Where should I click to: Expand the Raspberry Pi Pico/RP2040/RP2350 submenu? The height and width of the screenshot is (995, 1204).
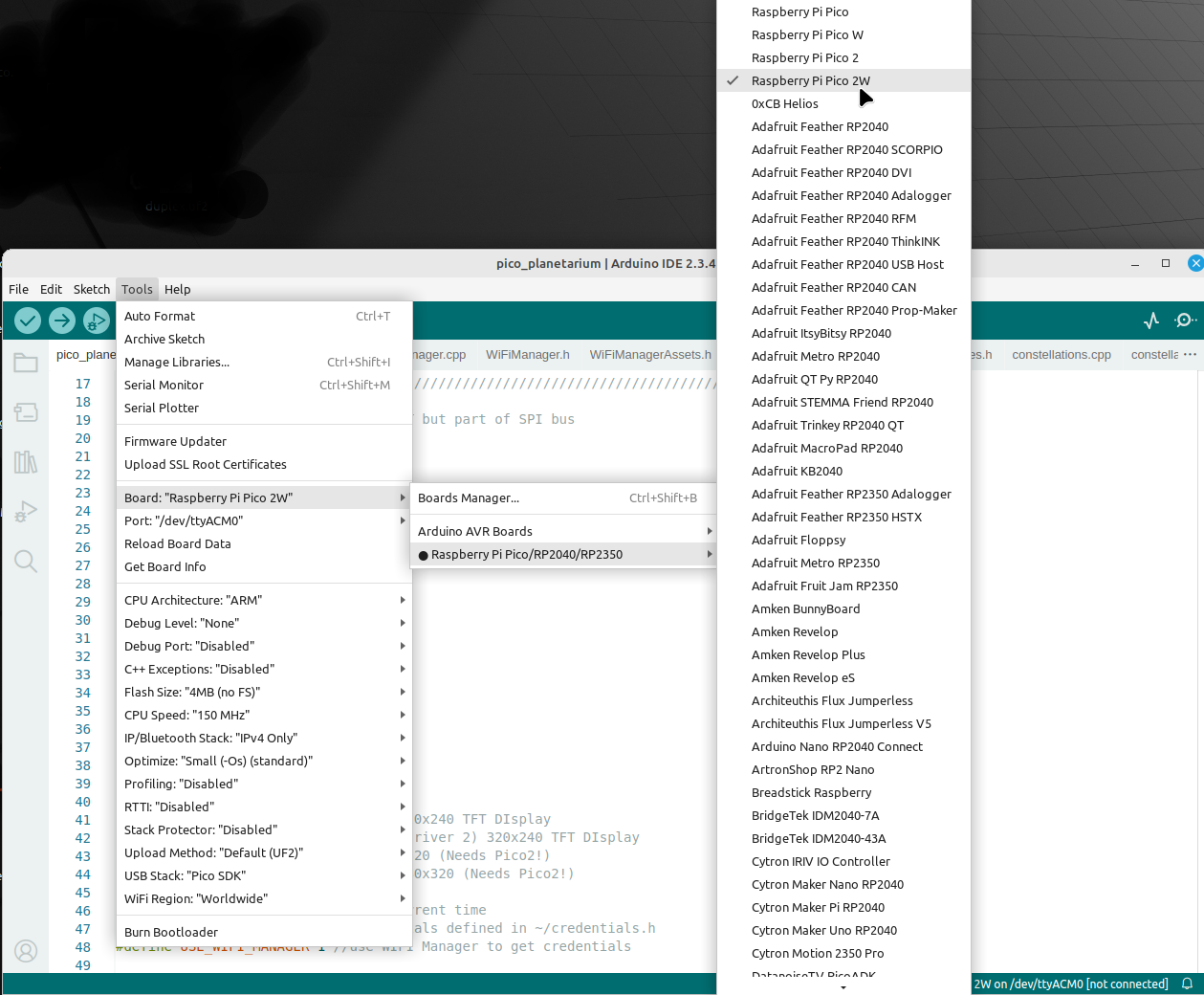tap(563, 554)
